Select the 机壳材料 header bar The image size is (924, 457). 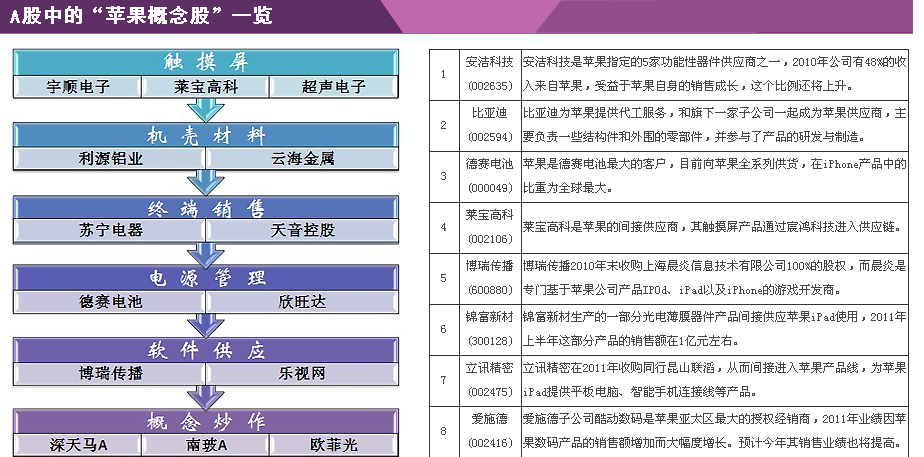tap(206, 135)
